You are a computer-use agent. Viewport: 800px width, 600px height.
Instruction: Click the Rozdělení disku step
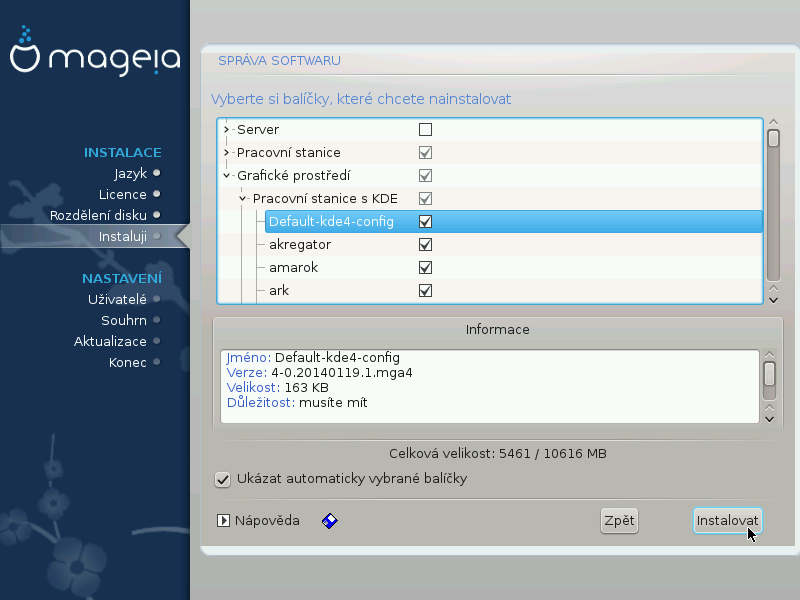click(x=98, y=215)
